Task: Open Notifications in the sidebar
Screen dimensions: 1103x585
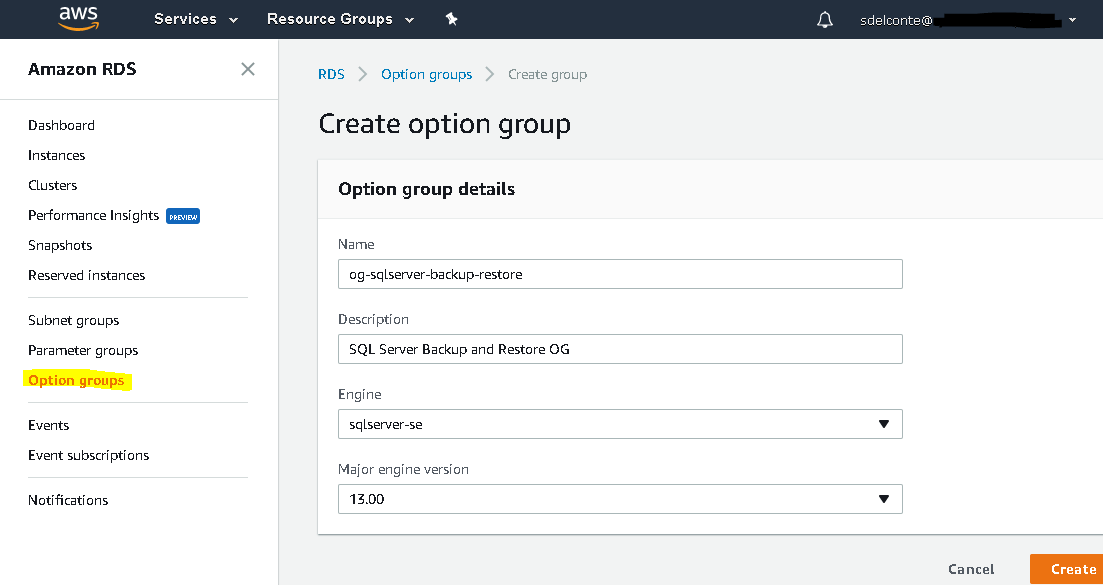Action: point(68,501)
